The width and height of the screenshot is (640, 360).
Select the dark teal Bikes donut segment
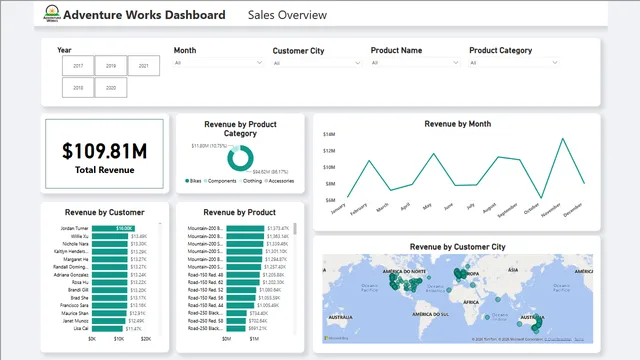[241, 168]
